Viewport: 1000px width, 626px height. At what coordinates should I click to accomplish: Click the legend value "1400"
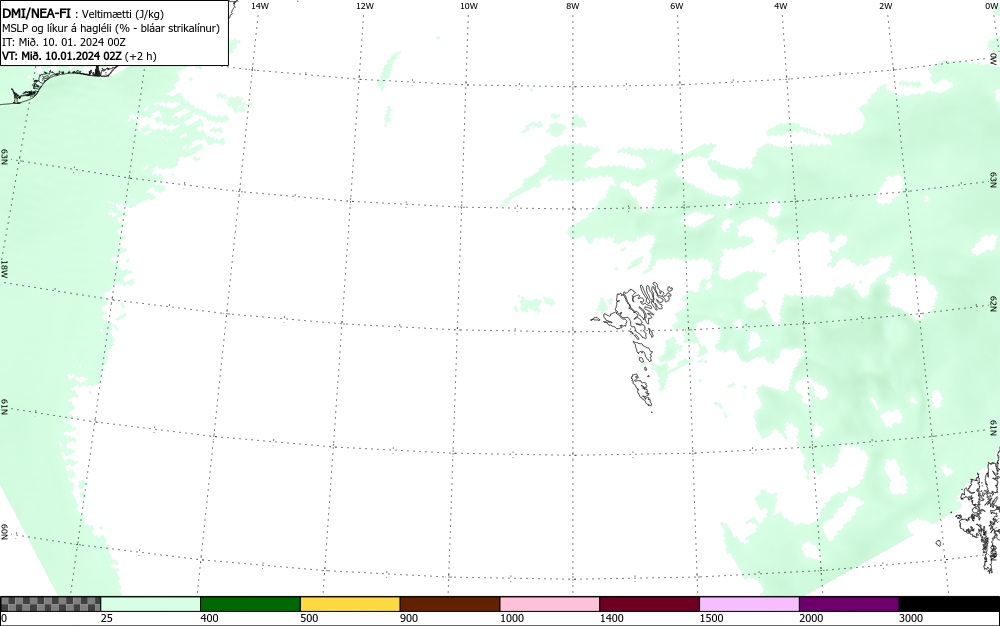(x=612, y=618)
